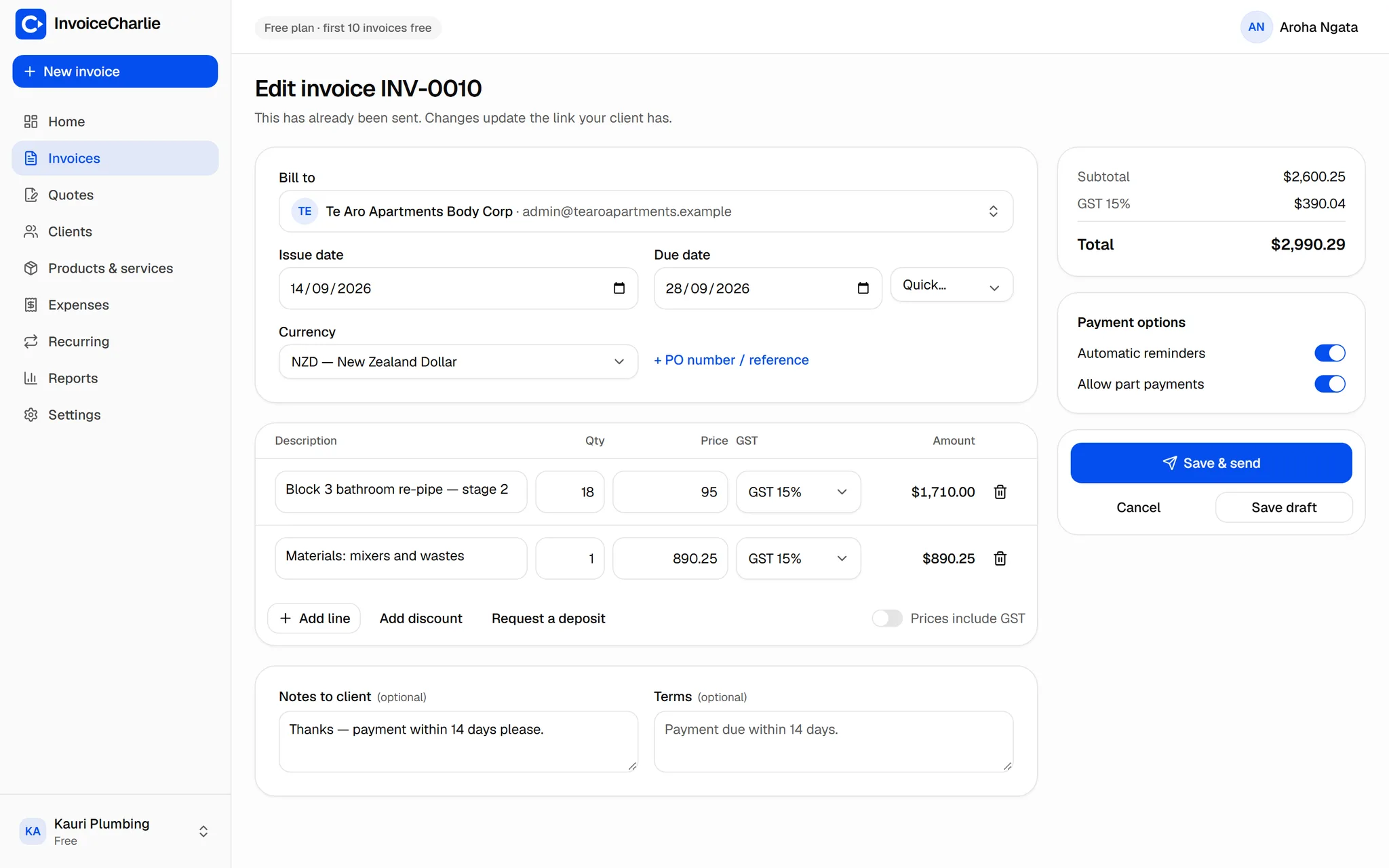The height and width of the screenshot is (868, 1389).
Task: Enable Prices include GST switch
Action: tap(887, 618)
